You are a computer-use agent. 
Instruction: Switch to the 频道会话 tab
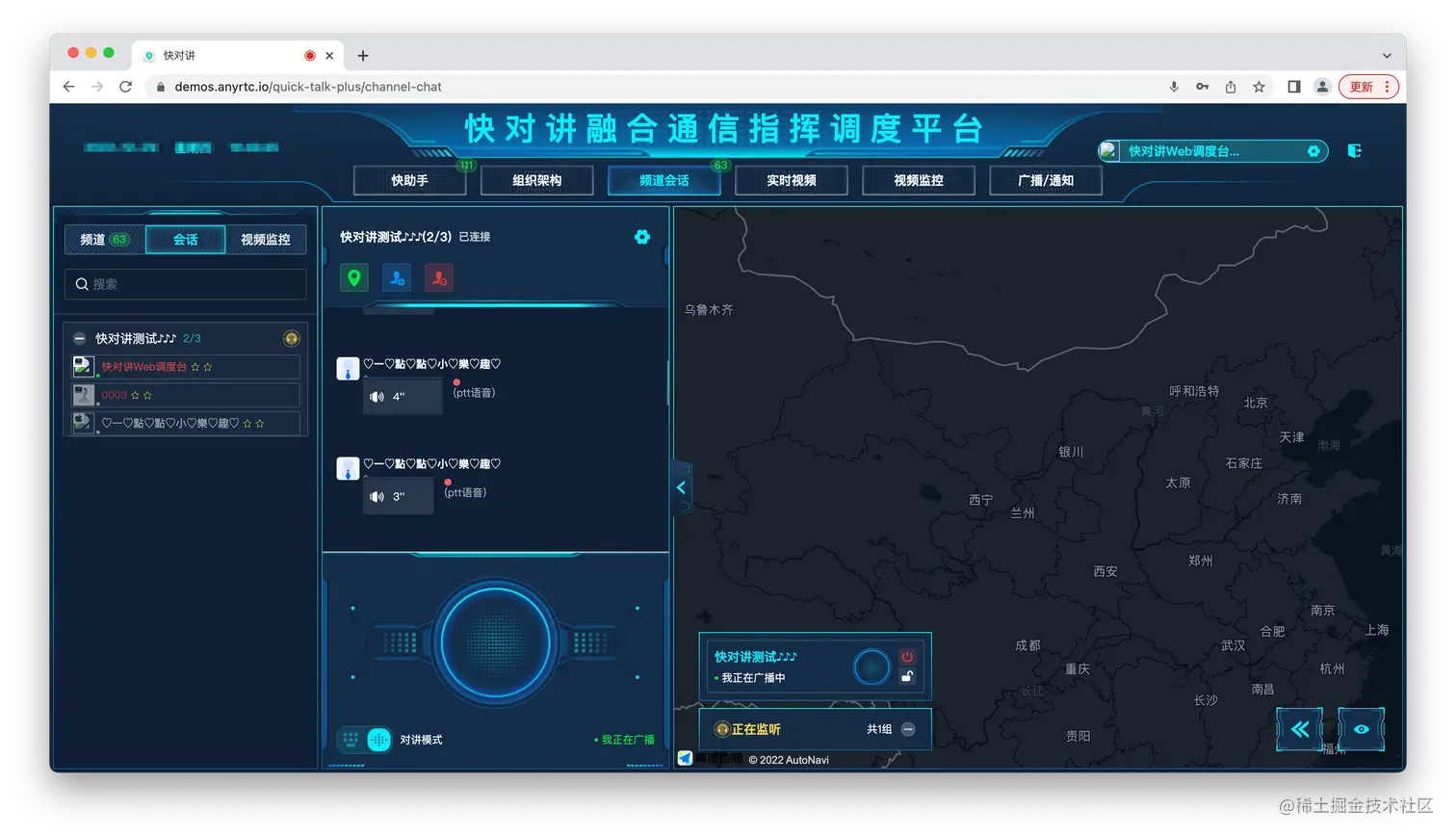(663, 180)
